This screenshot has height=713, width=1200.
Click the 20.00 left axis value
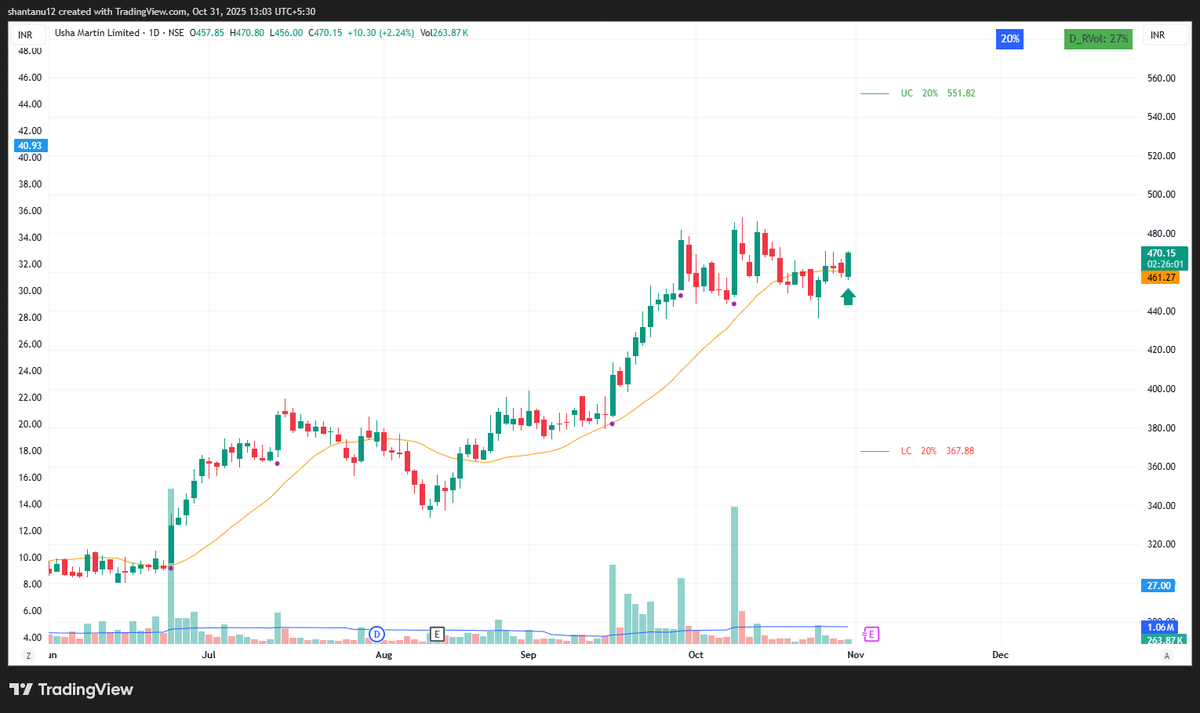[30, 424]
